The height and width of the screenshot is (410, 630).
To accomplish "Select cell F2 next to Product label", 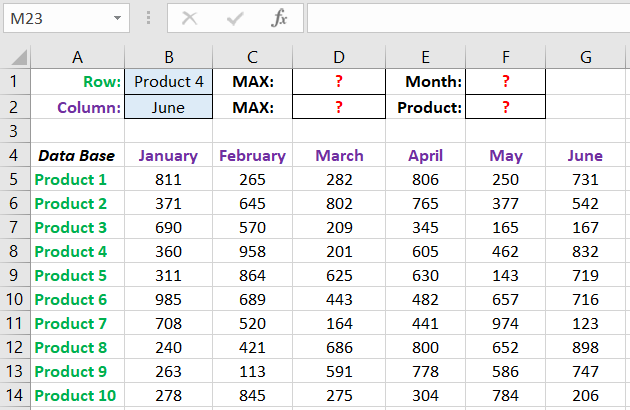I will click(505, 107).
